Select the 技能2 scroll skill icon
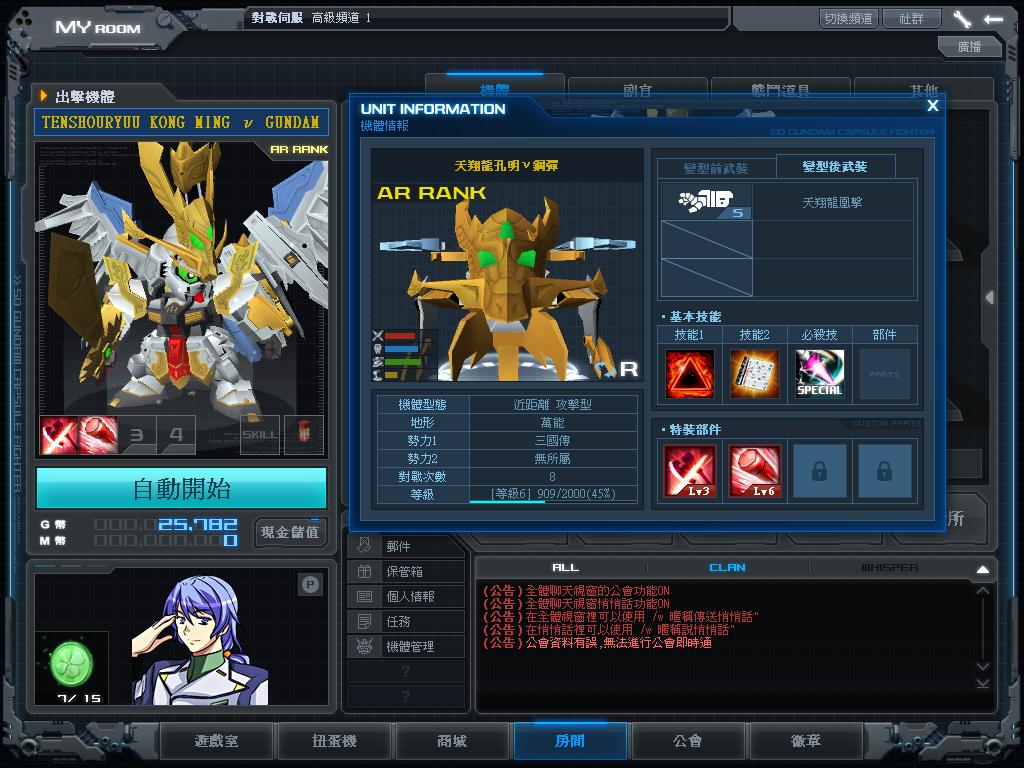The height and width of the screenshot is (768, 1024). 754,374
